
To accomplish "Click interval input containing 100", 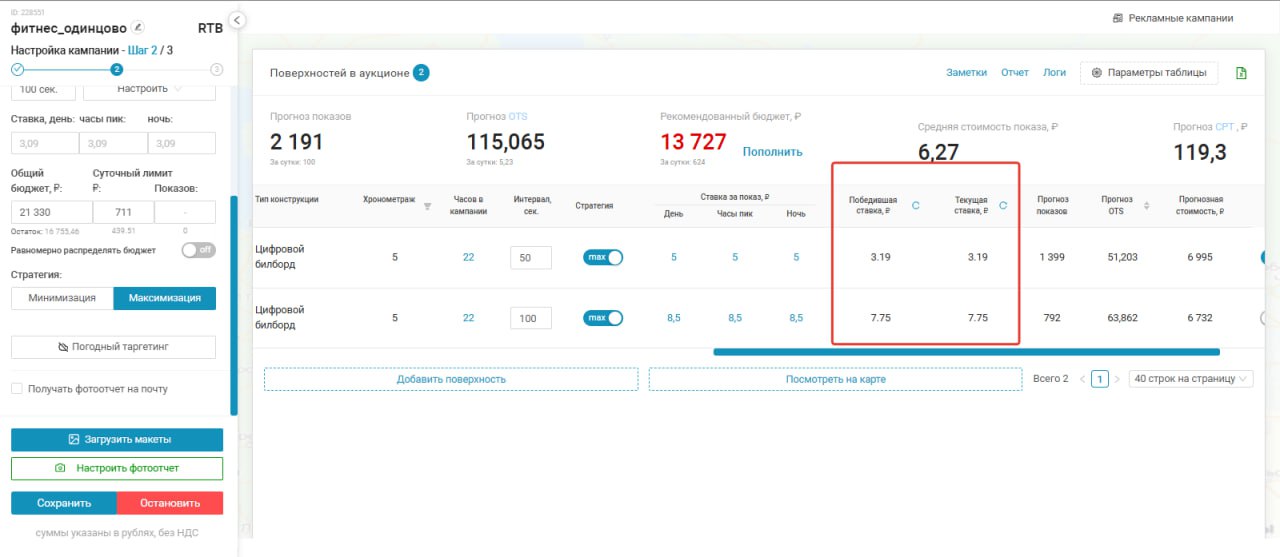I will coord(530,319).
